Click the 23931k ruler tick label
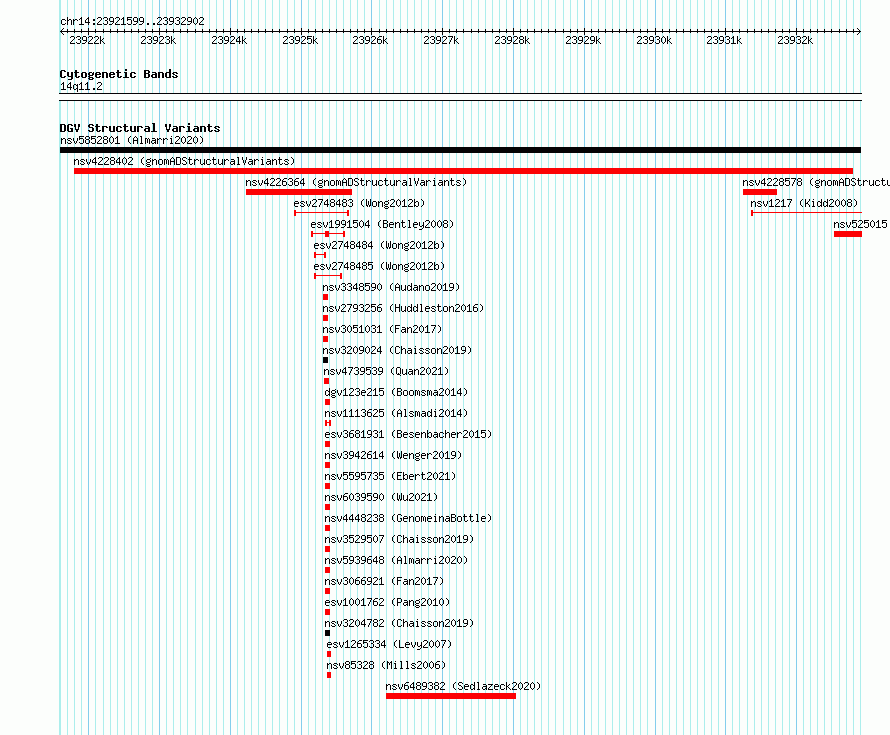 coord(724,40)
